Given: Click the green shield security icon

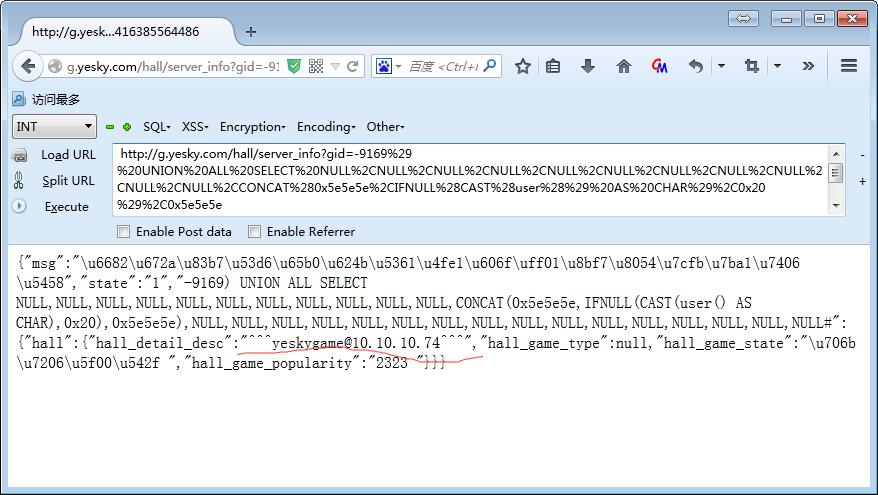Looking at the screenshot, I should pos(294,67).
